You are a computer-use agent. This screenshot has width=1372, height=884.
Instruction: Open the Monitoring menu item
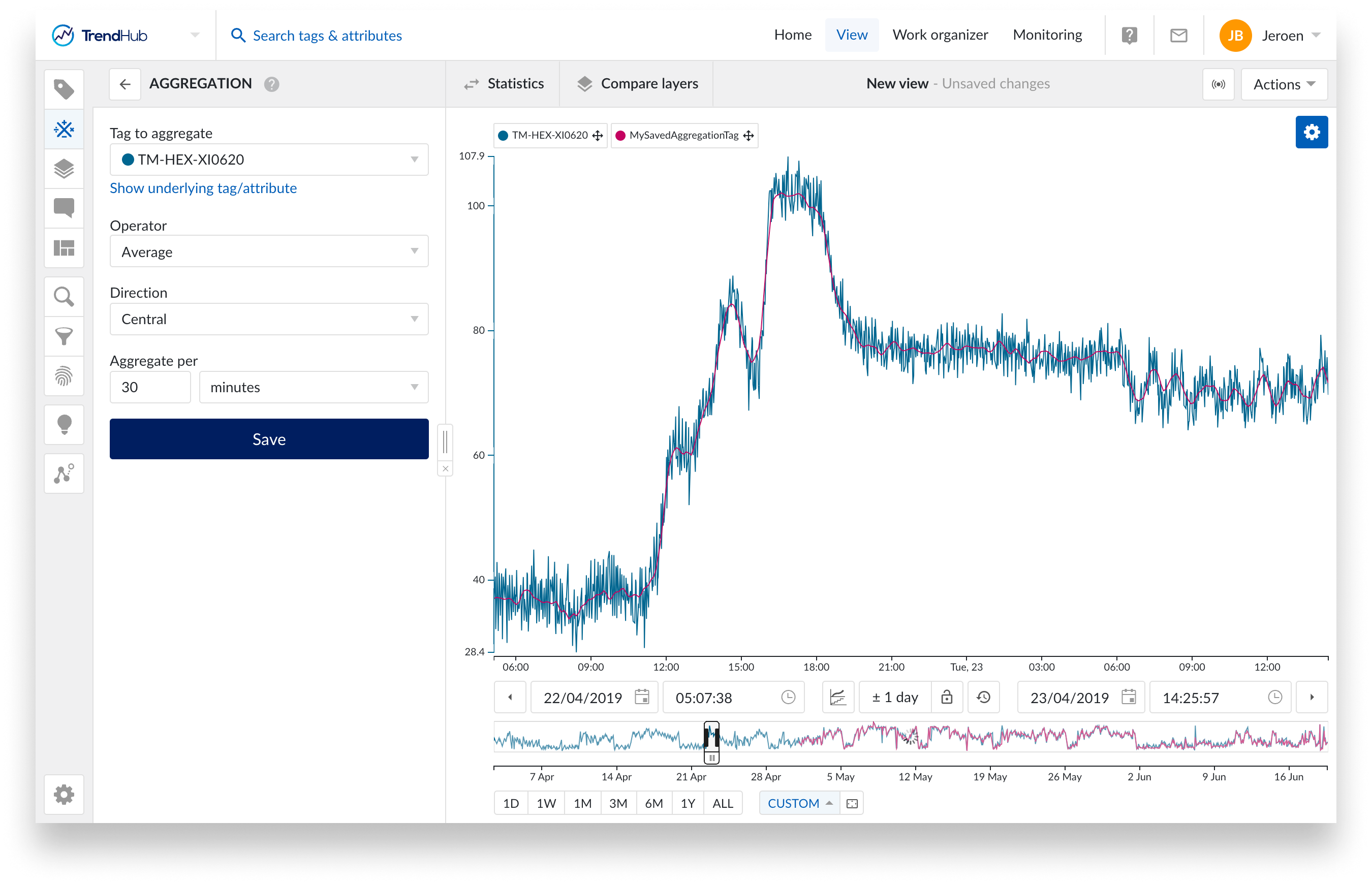(x=1047, y=35)
